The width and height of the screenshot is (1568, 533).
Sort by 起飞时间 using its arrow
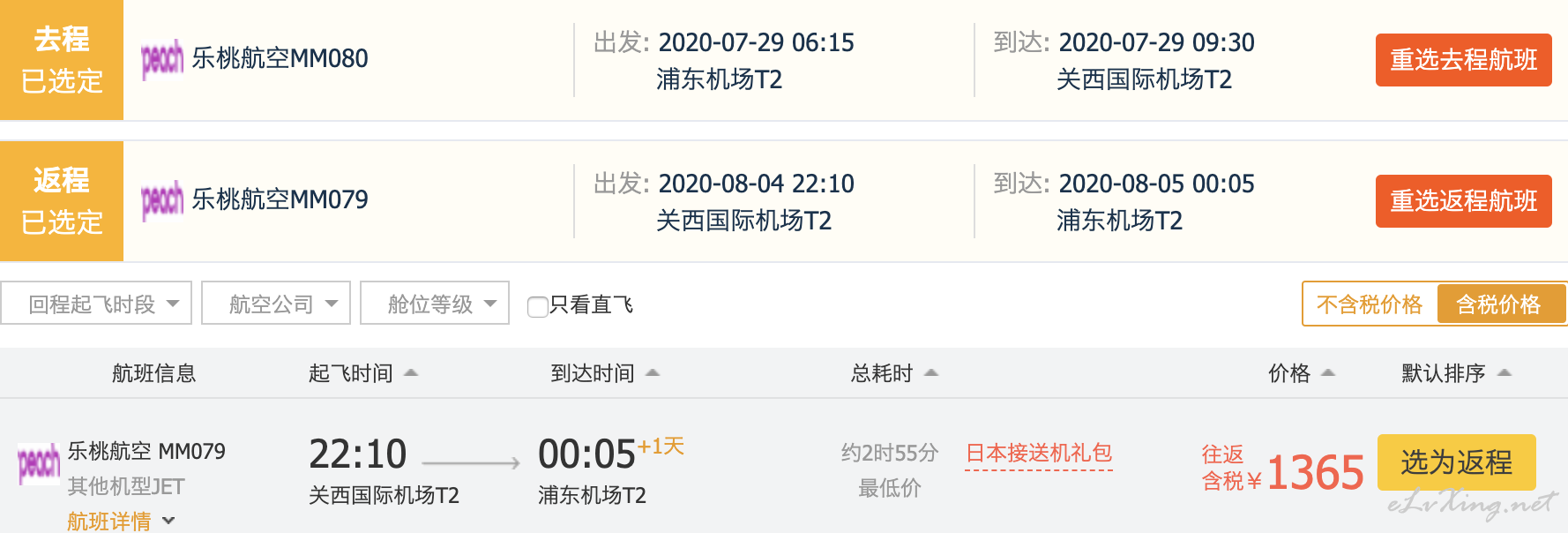click(x=411, y=373)
